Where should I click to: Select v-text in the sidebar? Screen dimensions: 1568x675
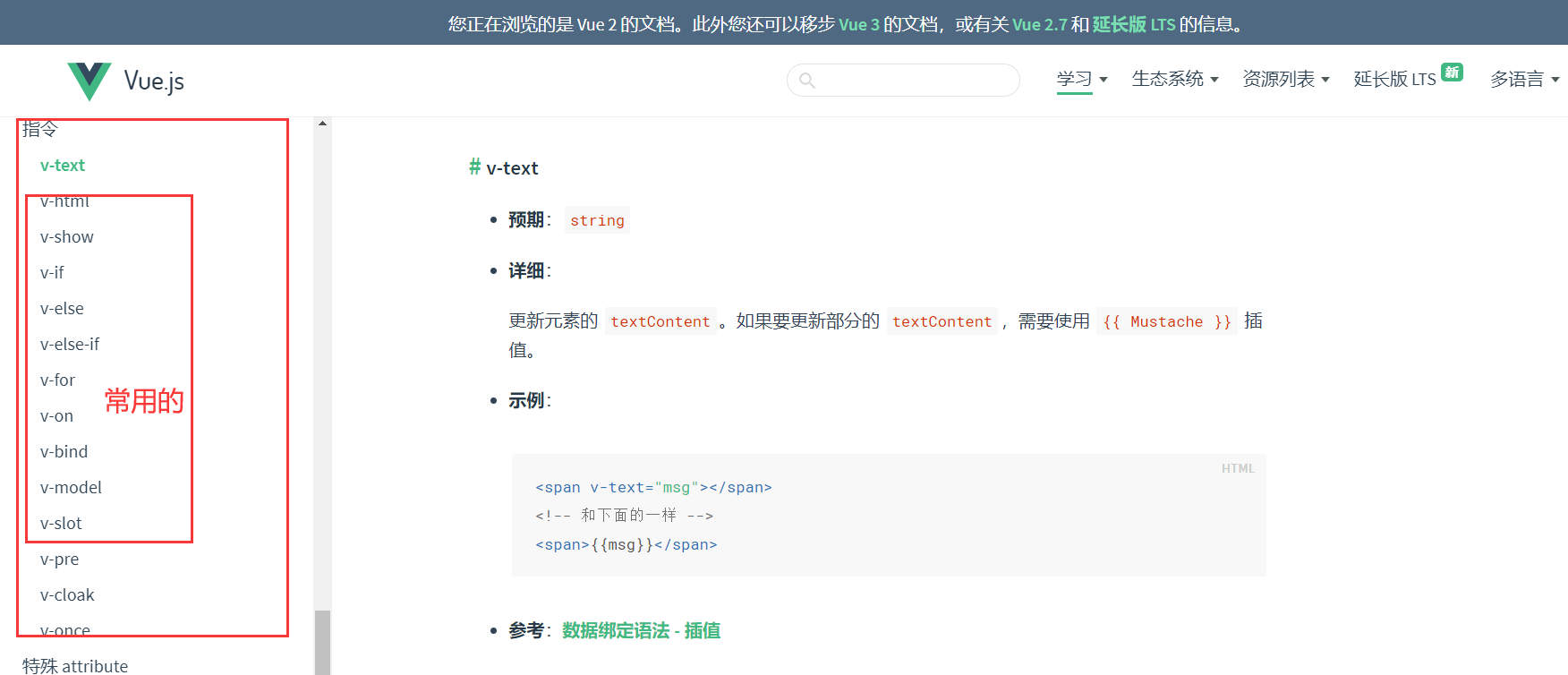(63, 166)
